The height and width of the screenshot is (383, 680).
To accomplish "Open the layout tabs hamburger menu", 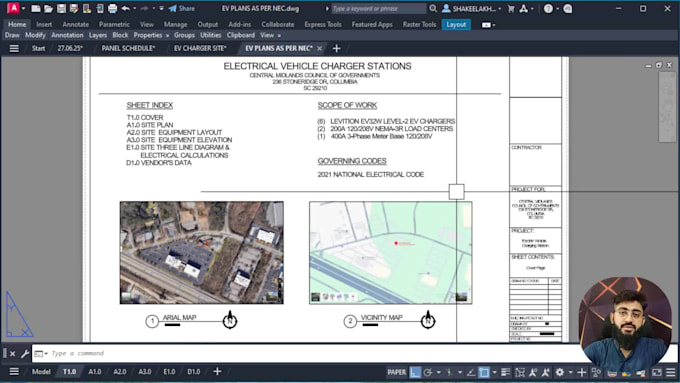I will coord(14,372).
